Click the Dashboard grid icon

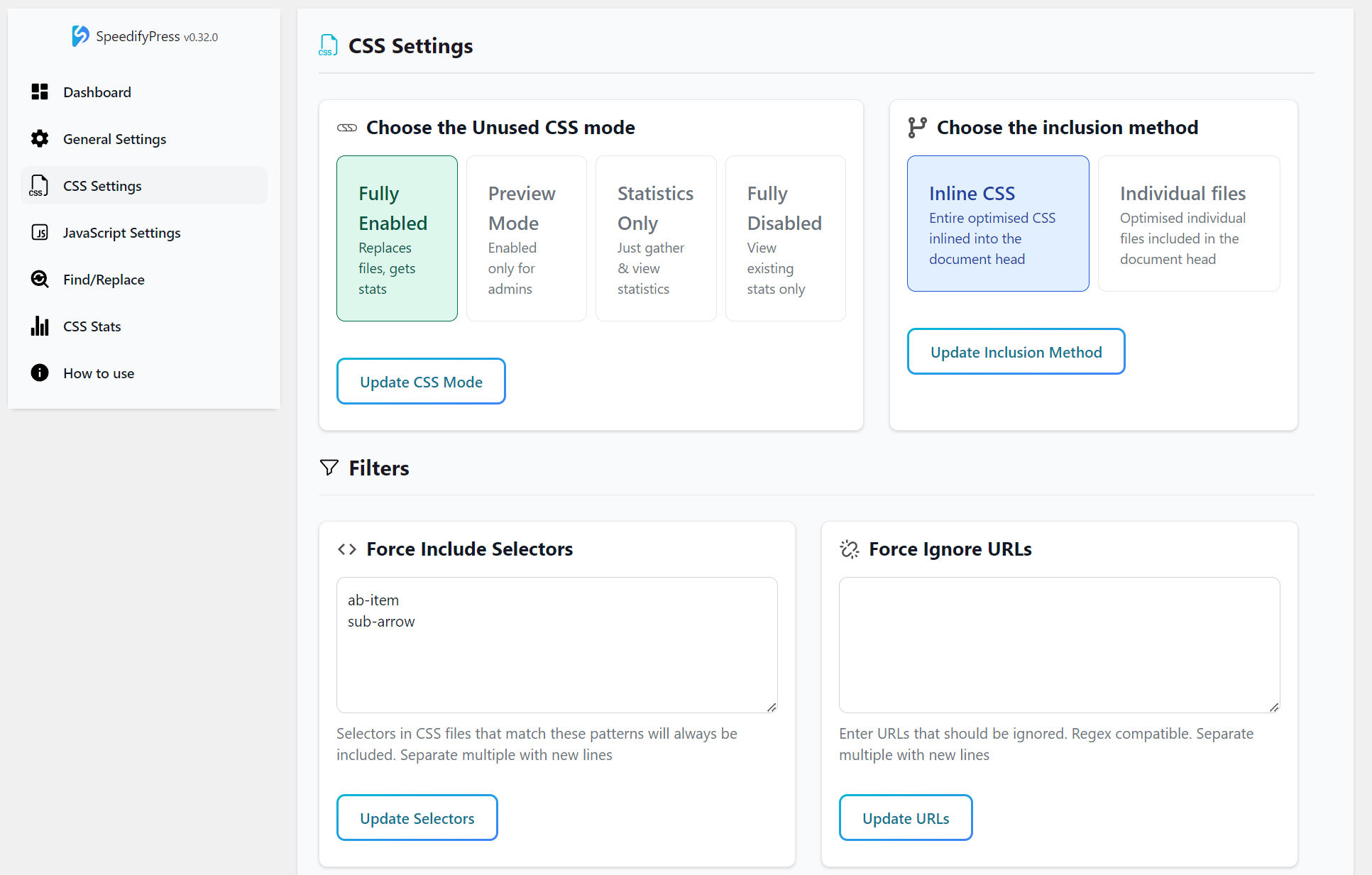[40, 92]
